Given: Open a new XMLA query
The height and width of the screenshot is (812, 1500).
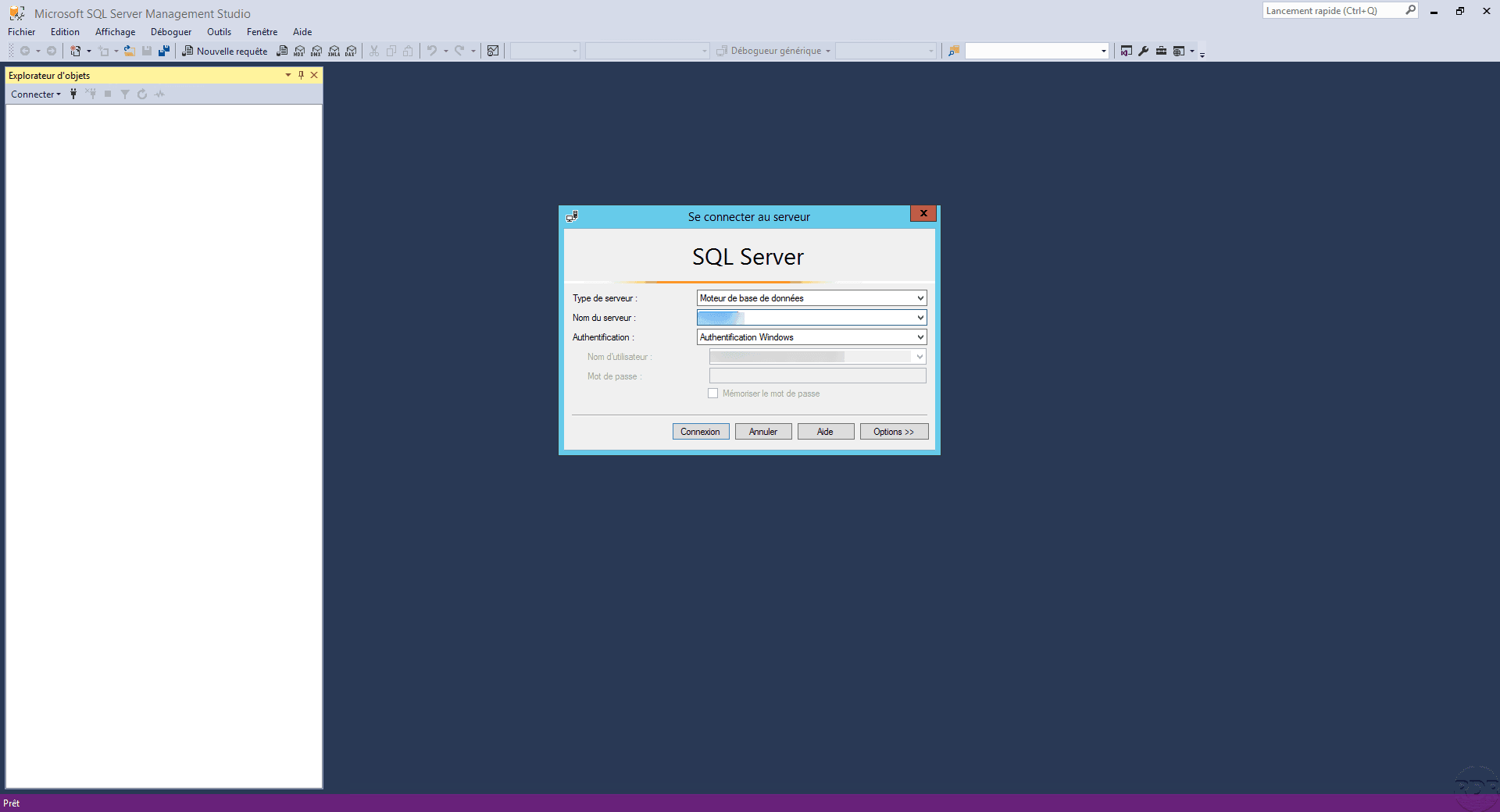Looking at the screenshot, I should pyautogui.click(x=334, y=51).
